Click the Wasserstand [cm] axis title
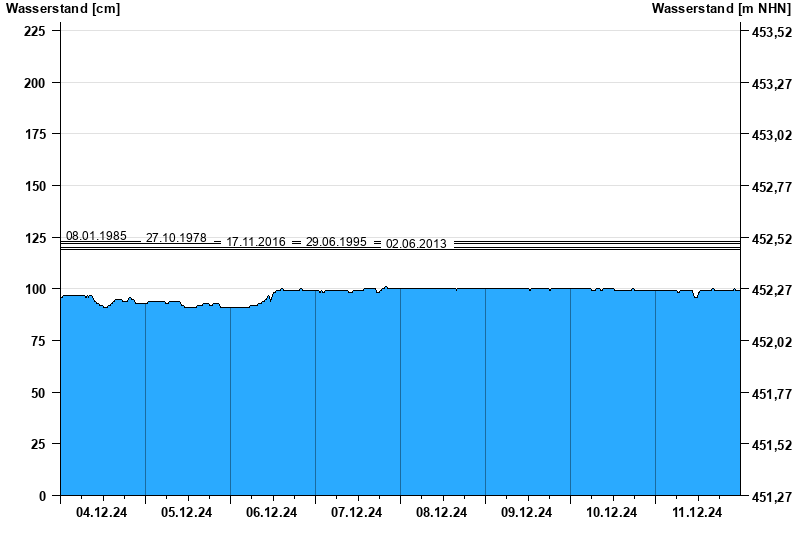Viewport: 800px width, 550px height. click(63, 9)
